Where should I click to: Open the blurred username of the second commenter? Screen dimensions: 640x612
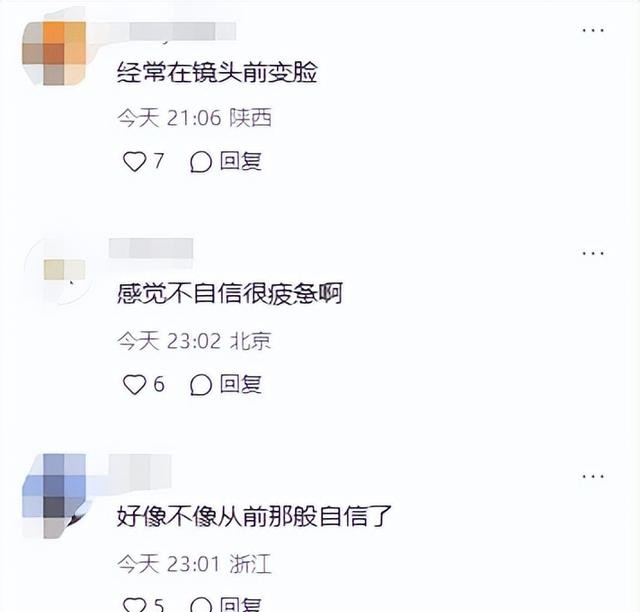point(151,248)
